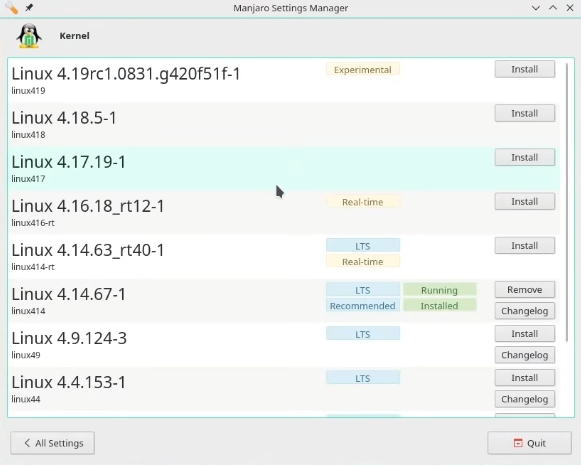Minimize the window with down chevron

pyautogui.click(x=535, y=8)
